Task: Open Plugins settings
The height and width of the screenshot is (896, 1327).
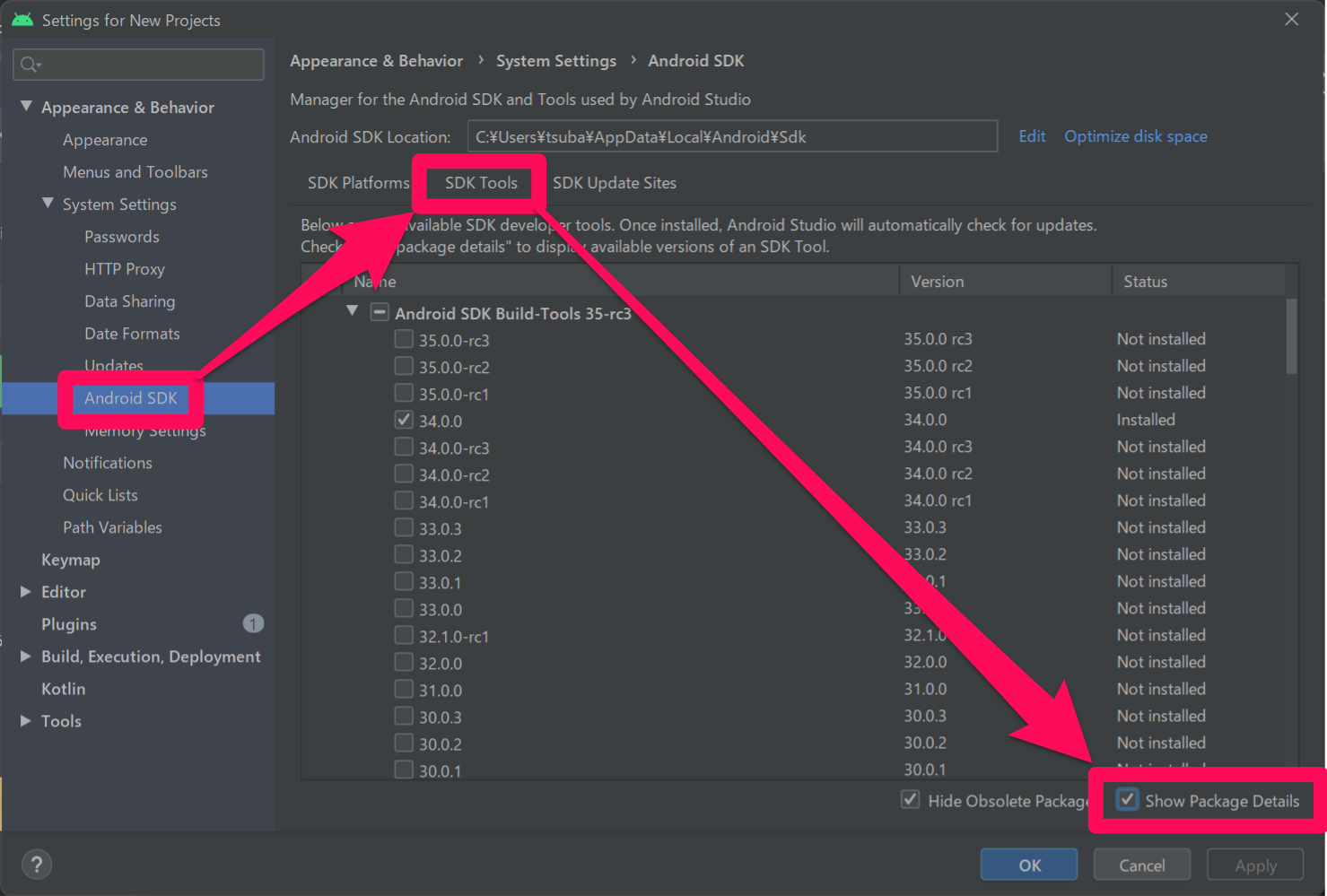Action: (69, 624)
